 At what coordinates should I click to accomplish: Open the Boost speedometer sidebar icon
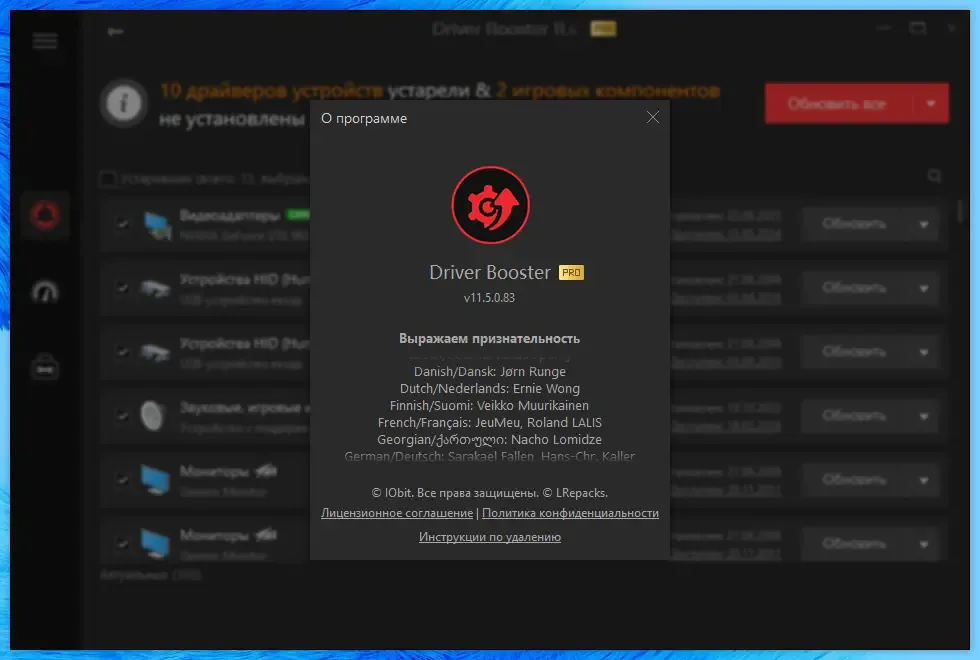(44, 291)
